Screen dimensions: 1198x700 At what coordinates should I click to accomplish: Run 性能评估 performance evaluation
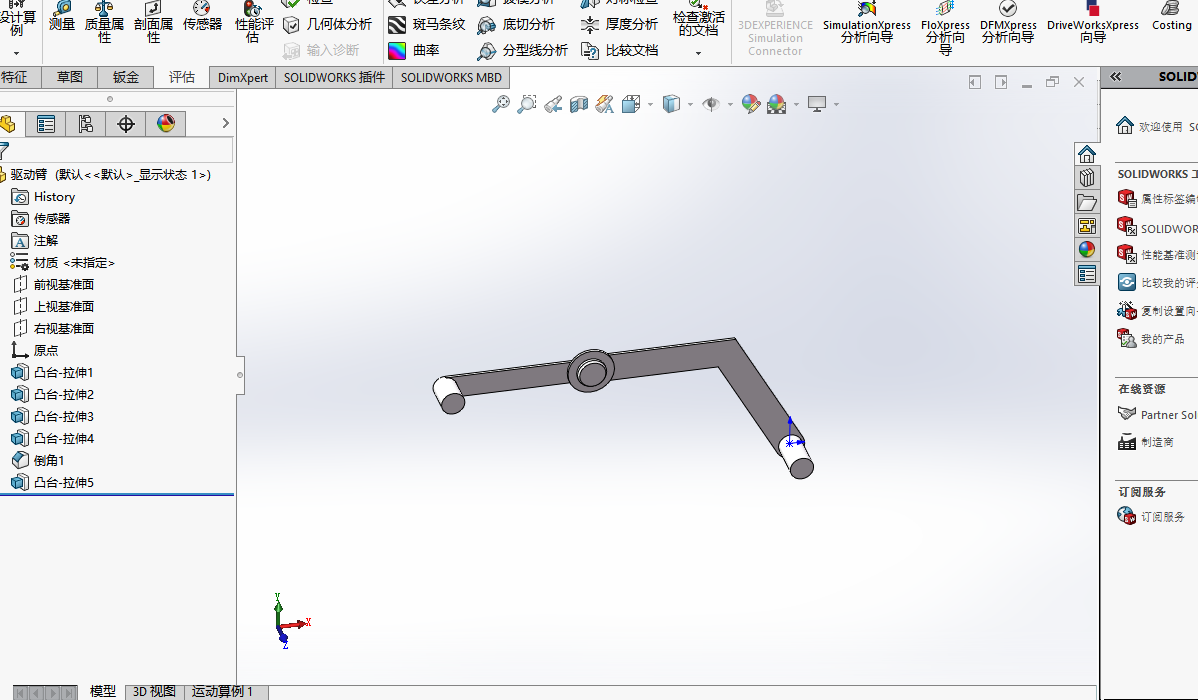(254, 21)
